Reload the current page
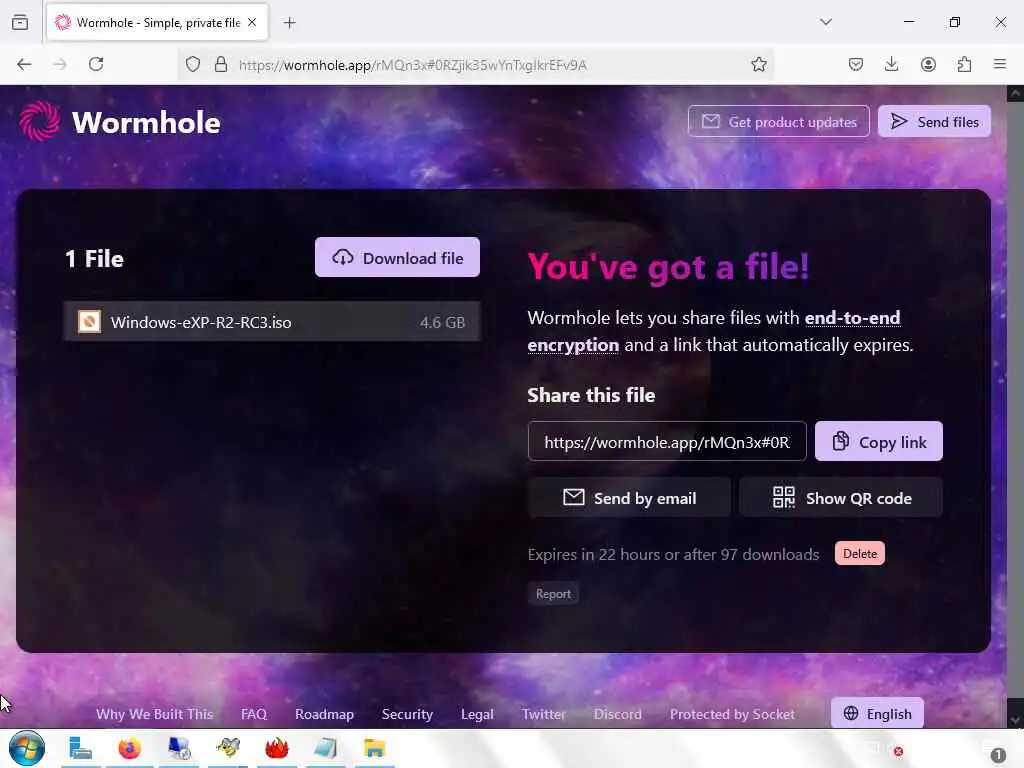The image size is (1024, 768). (x=96, y=64)
